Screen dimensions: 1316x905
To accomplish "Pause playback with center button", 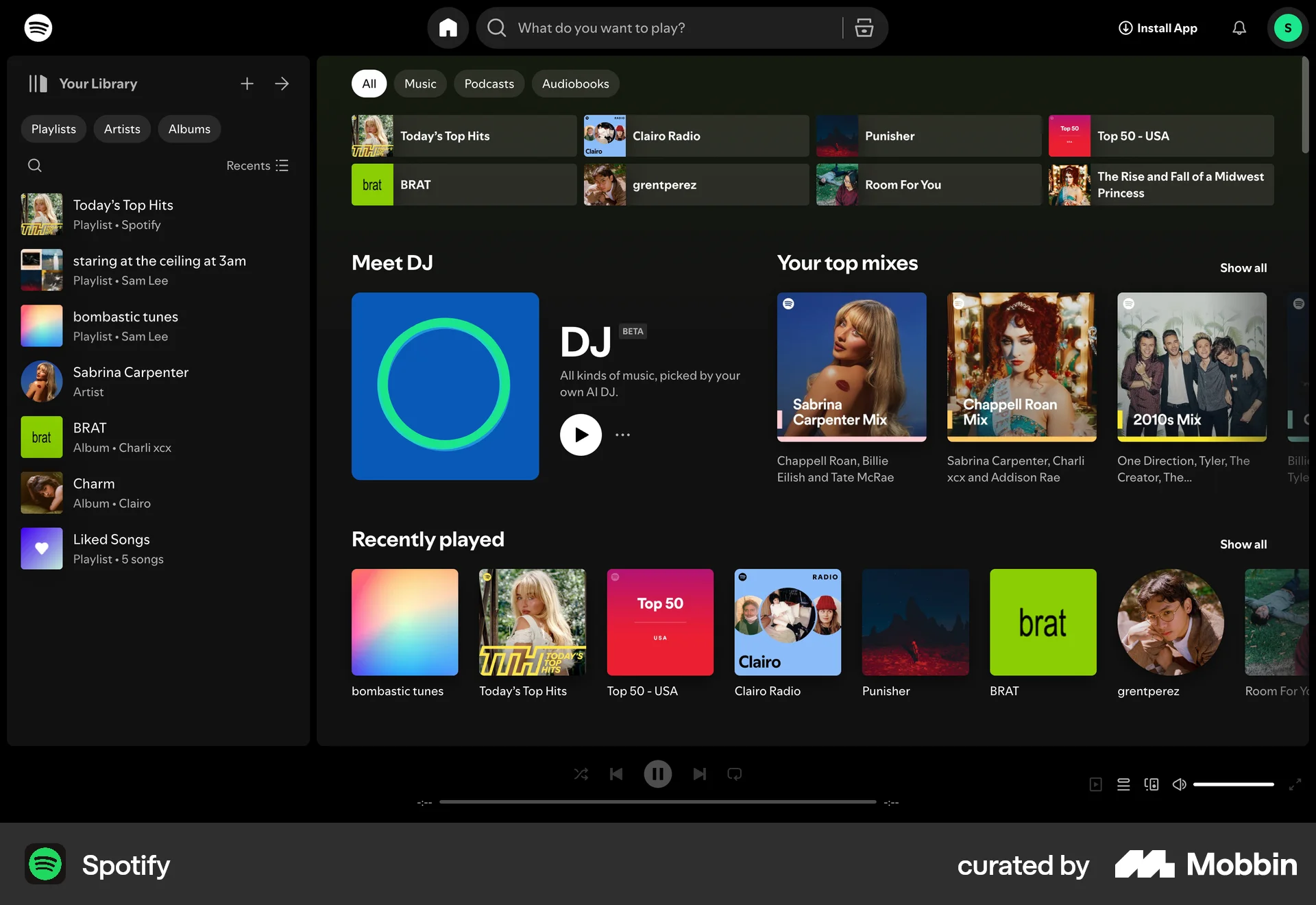I will click(x=658, y=774).
